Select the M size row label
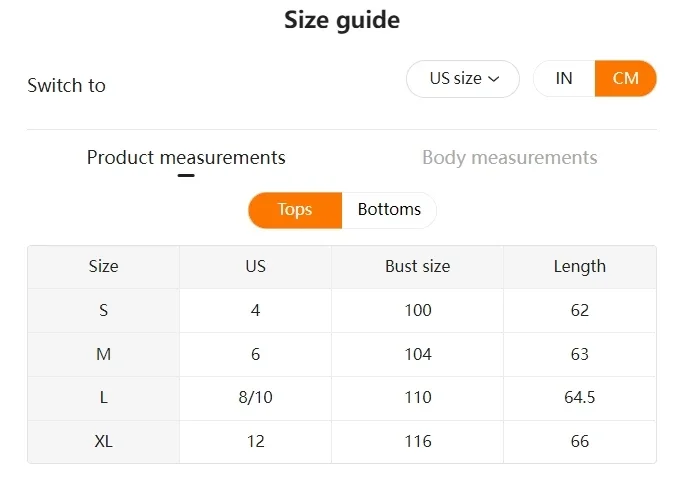This screenshot has height=482, width=694. [103, 354]
